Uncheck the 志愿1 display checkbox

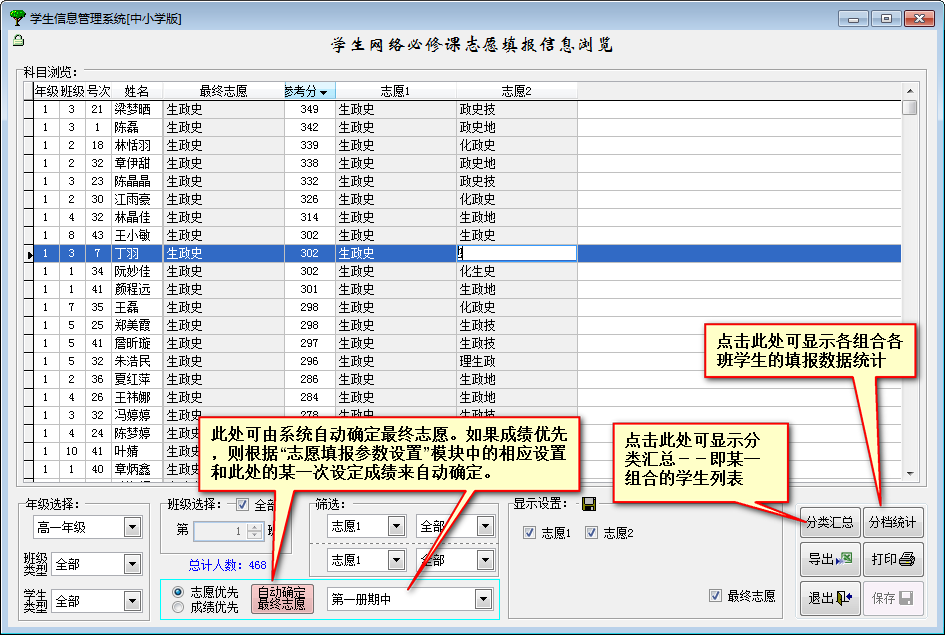[x=530, y=533]
